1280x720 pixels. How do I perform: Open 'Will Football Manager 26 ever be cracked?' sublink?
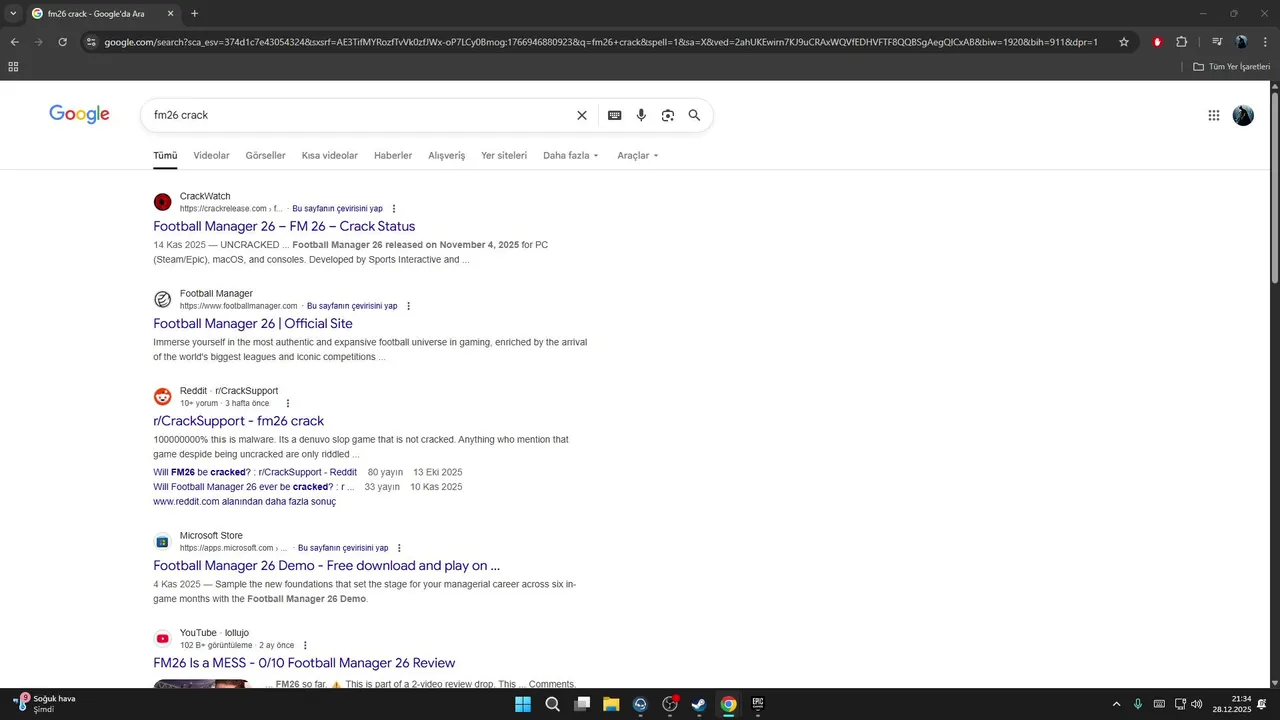[x=254, y=487]
